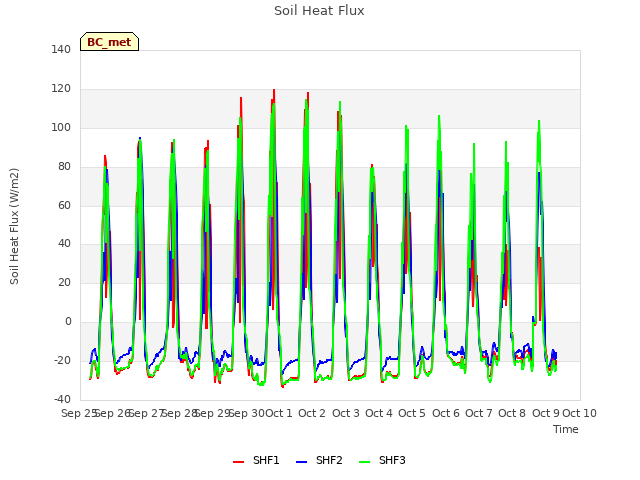640x480 pixels.
Task: Toggle SHF2 series in legend
Action: tap(319, 460)
